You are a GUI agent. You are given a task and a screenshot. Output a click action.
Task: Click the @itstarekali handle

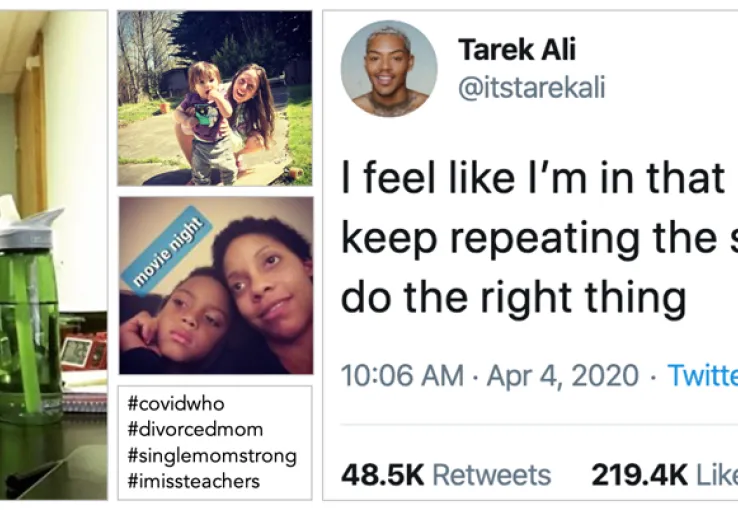[530, 88]
